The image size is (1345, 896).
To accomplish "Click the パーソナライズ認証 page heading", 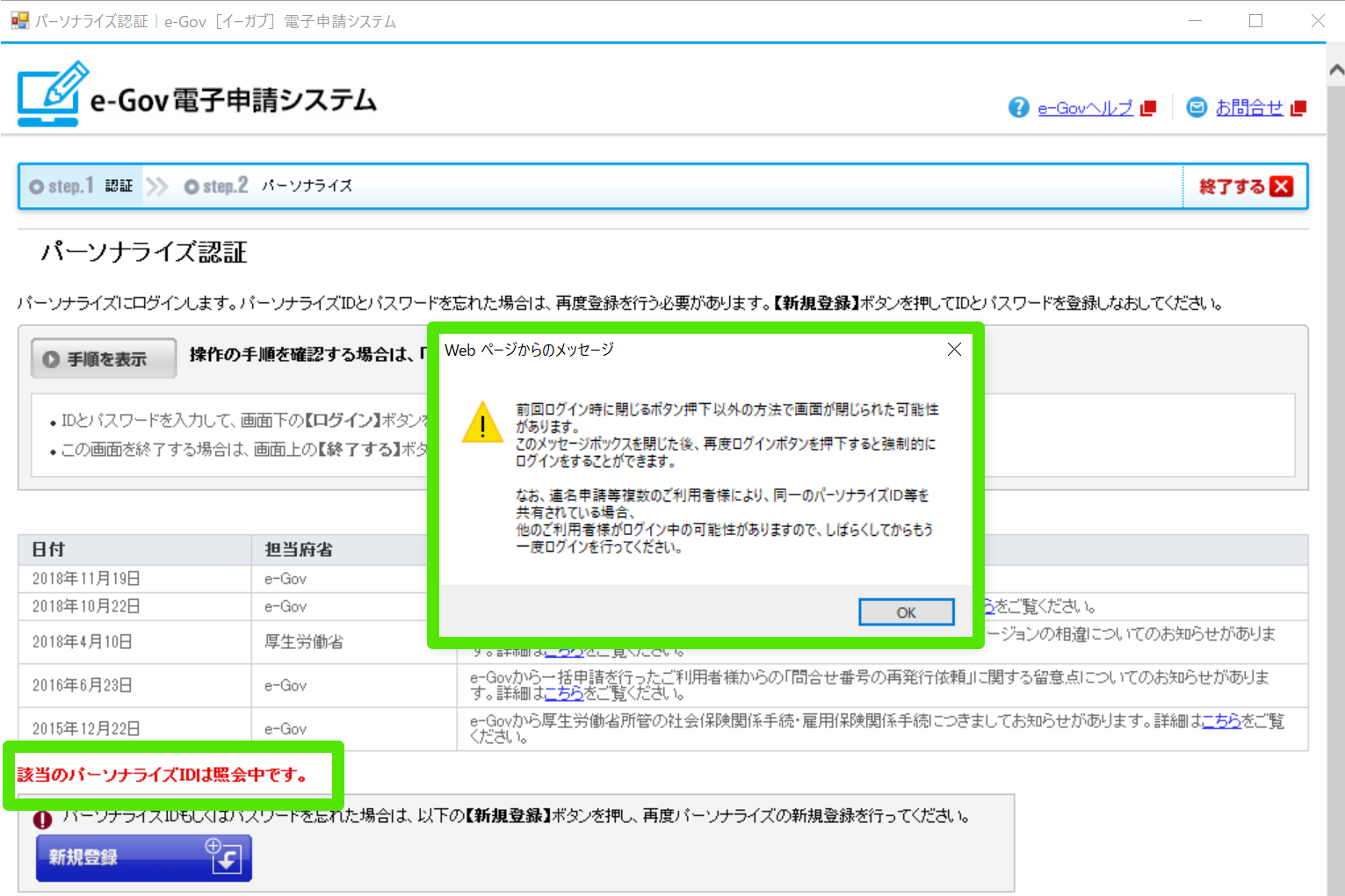I will pos(143,252).
